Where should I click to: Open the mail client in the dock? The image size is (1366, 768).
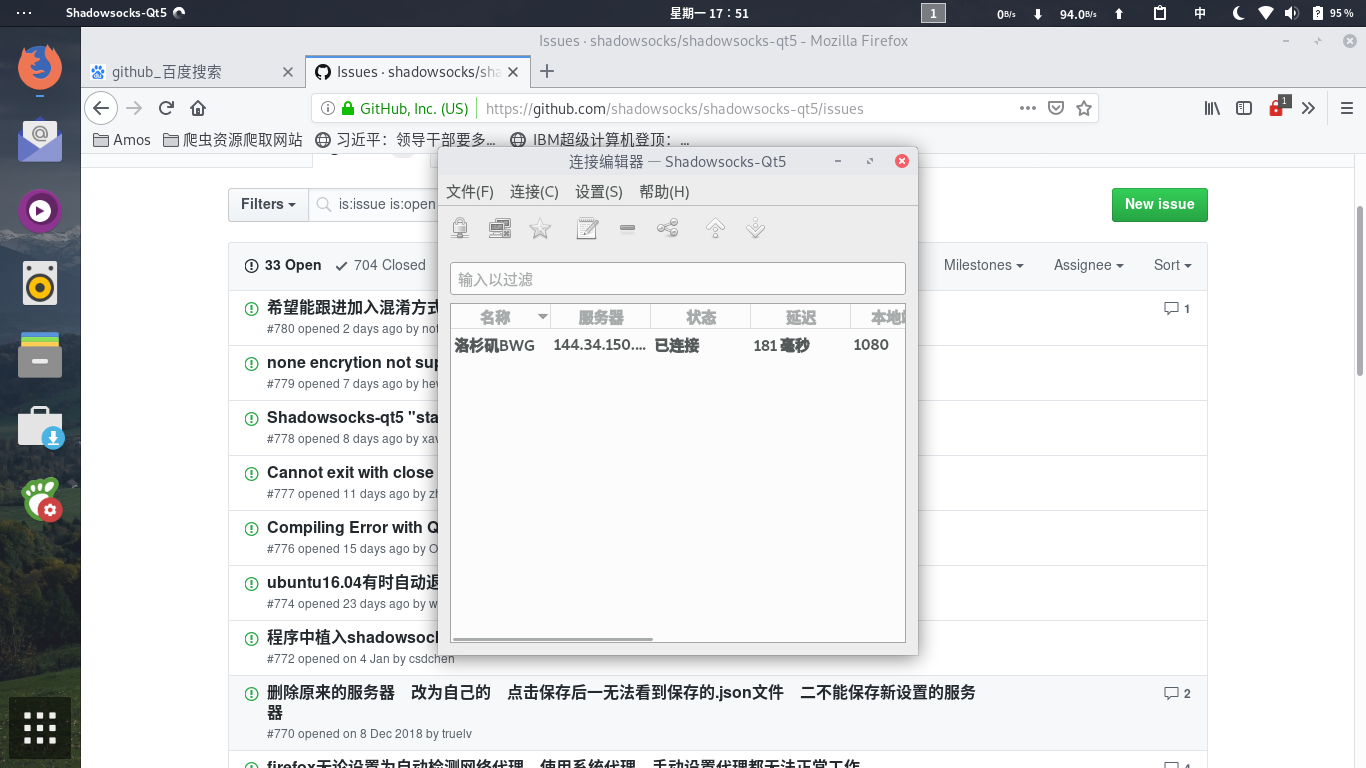[40, 140]
